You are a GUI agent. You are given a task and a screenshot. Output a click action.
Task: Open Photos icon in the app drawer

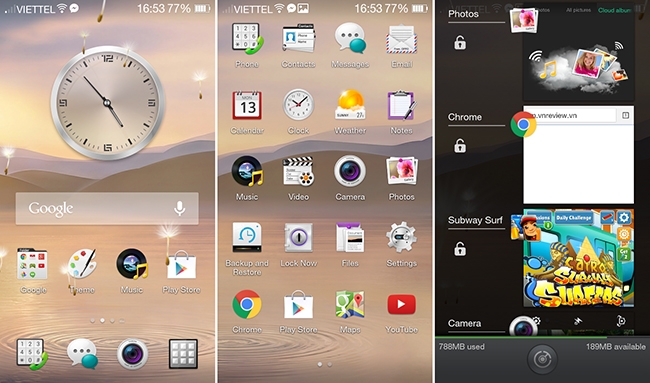point(401,171)
